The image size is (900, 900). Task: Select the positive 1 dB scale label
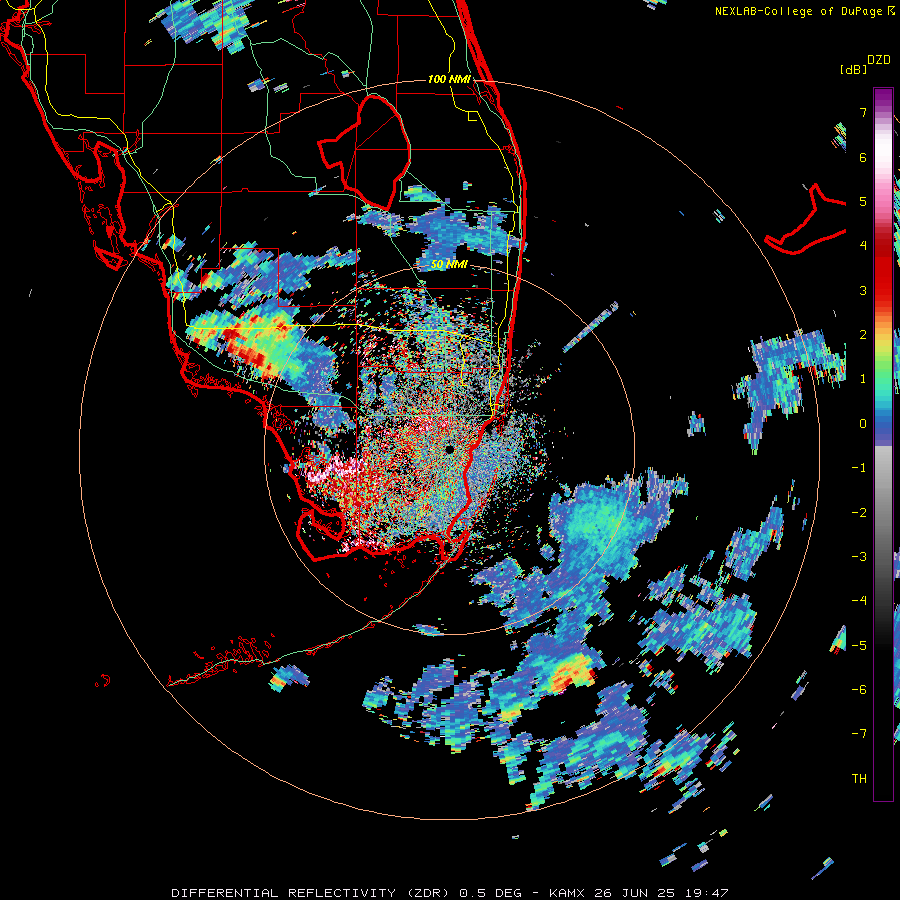pyautogui.click(x=863, y=379)
